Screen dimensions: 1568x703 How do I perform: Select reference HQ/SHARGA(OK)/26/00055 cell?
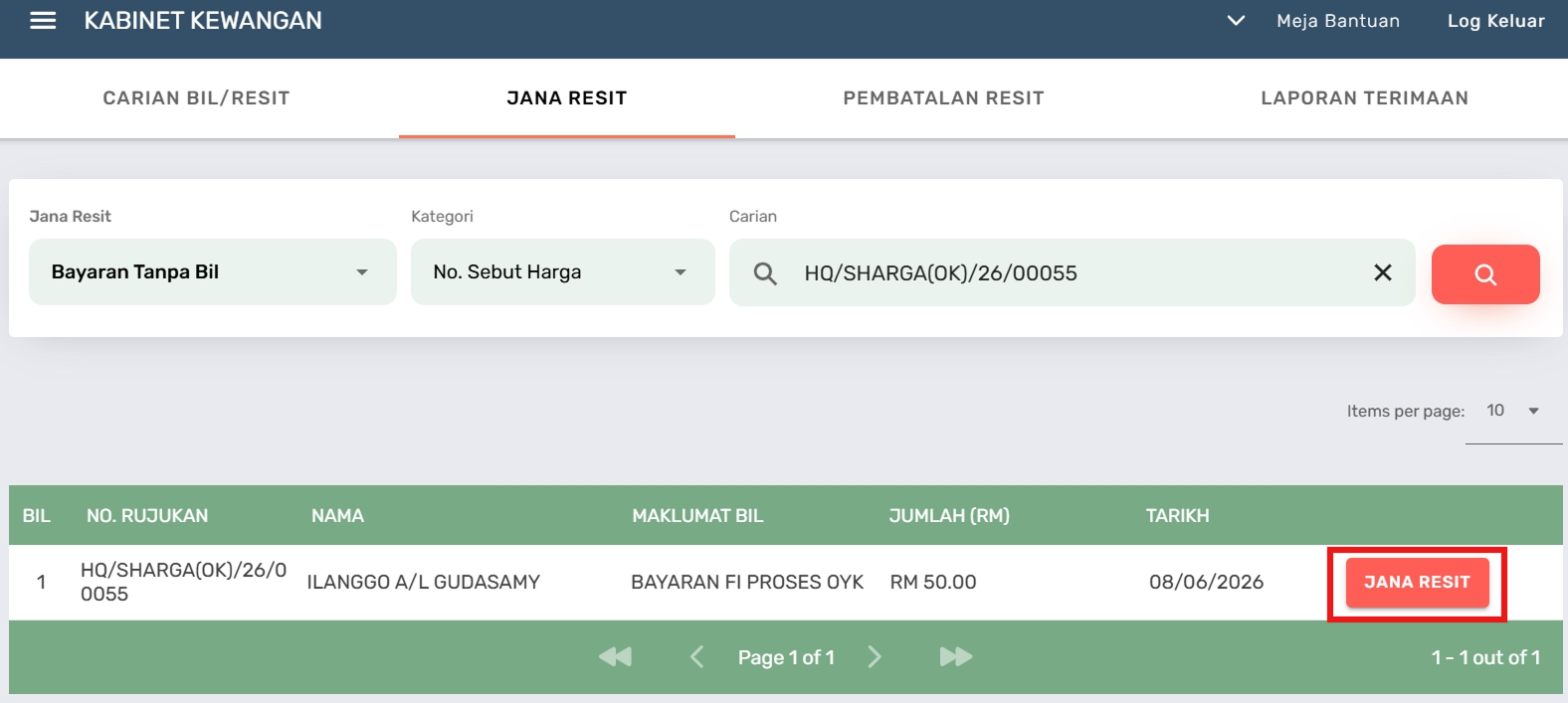pos(183,582)
